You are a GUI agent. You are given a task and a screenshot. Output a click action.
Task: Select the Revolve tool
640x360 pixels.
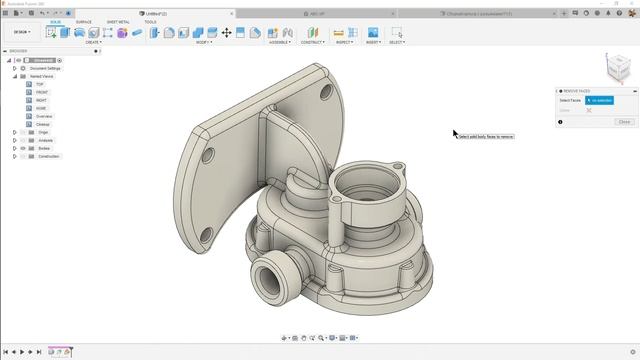tap(79, 32)
